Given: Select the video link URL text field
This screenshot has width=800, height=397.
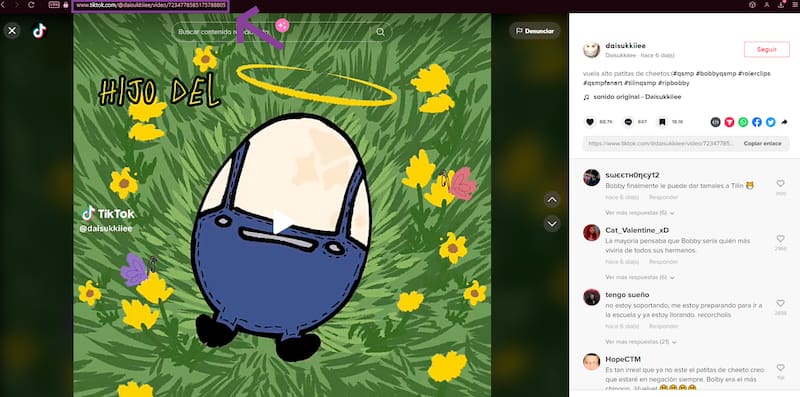Looking at the screenshot, I should pyautogui.click(x=660, y=143).
